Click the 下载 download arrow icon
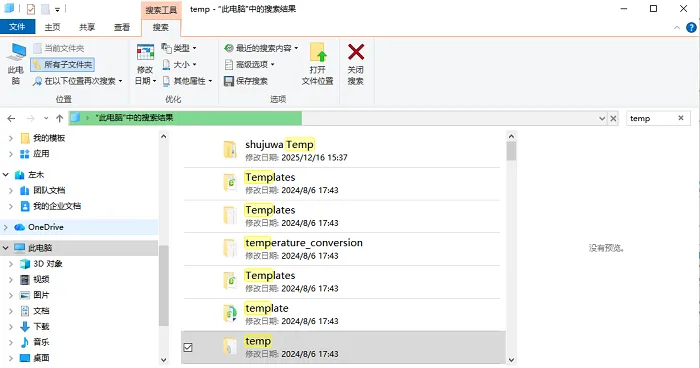This screenshot has height=368, width=700. [25, 326]
